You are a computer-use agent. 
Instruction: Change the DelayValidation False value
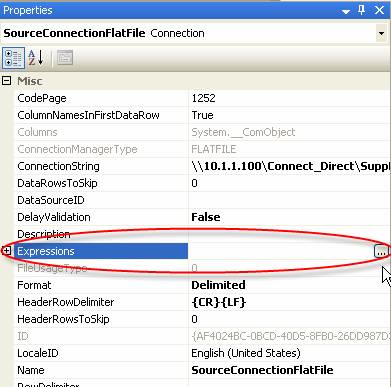point(206,217)
